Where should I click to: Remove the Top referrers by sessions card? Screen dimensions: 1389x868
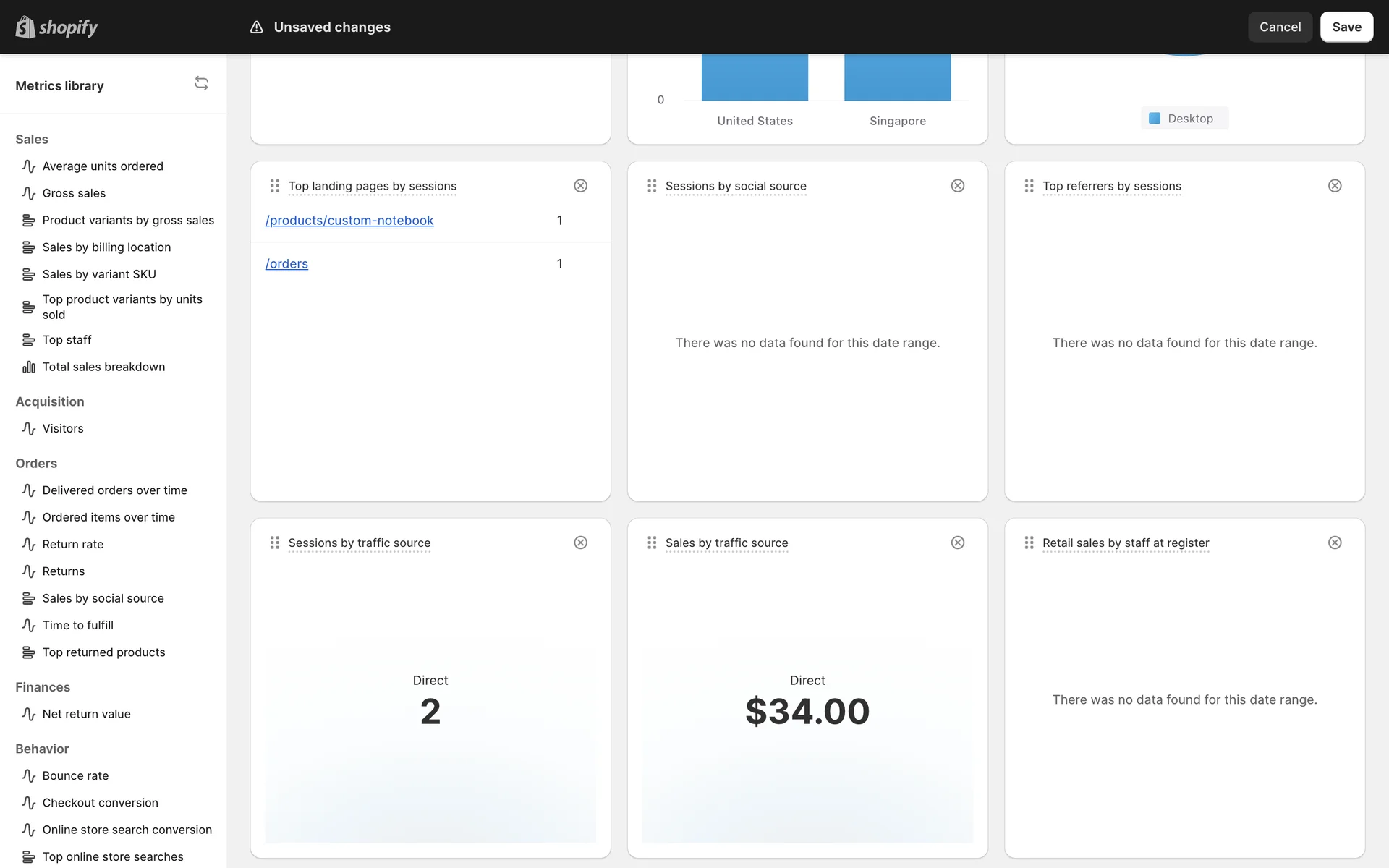(1335, 186)
